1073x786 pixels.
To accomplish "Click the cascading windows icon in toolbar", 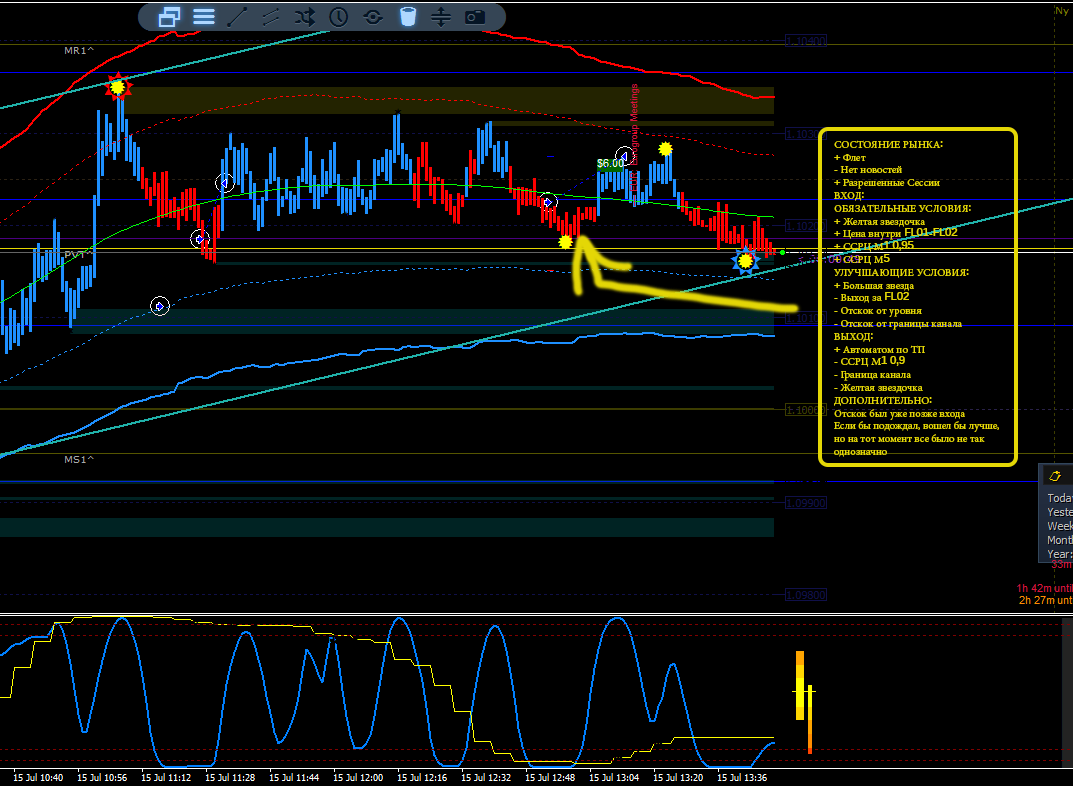I will (x=169, y=17).
